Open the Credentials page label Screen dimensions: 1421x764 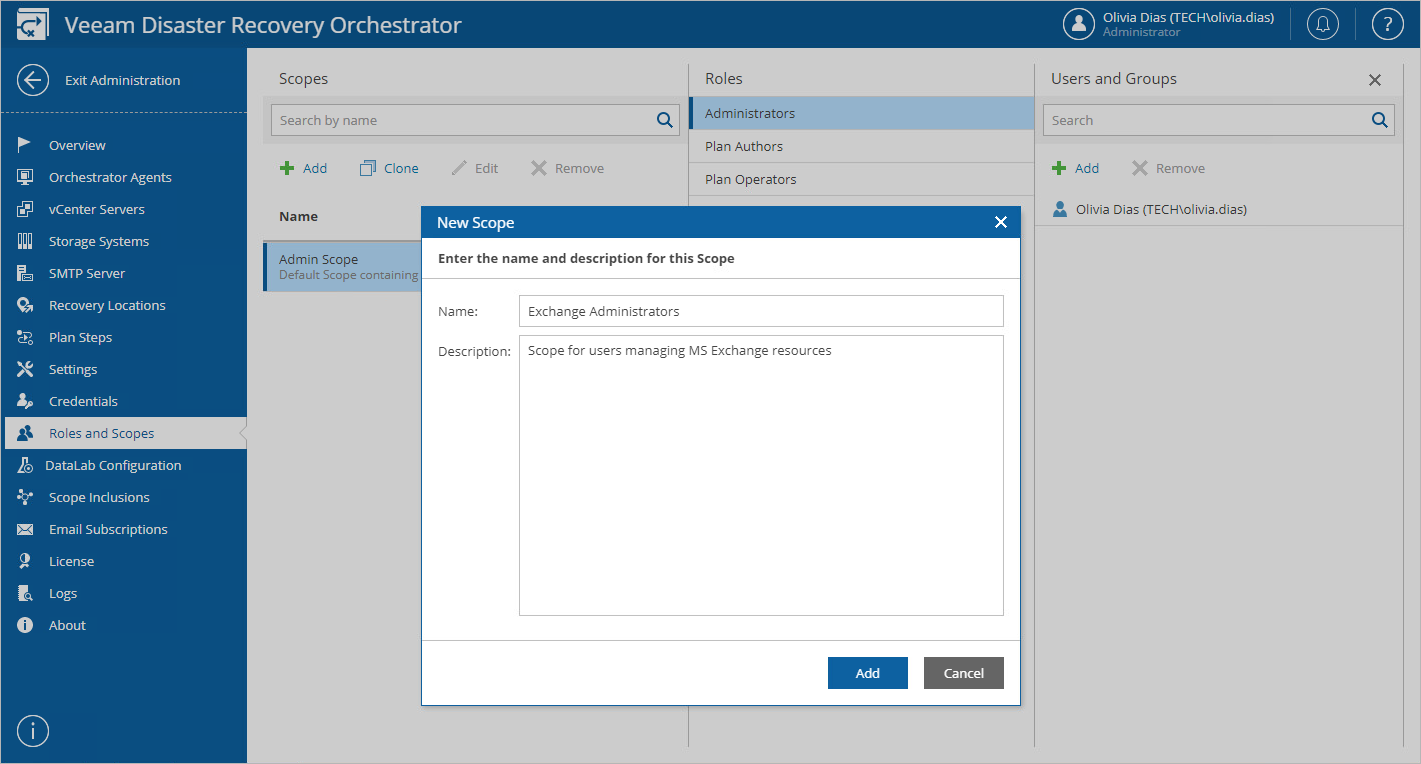tap(83, 401)
